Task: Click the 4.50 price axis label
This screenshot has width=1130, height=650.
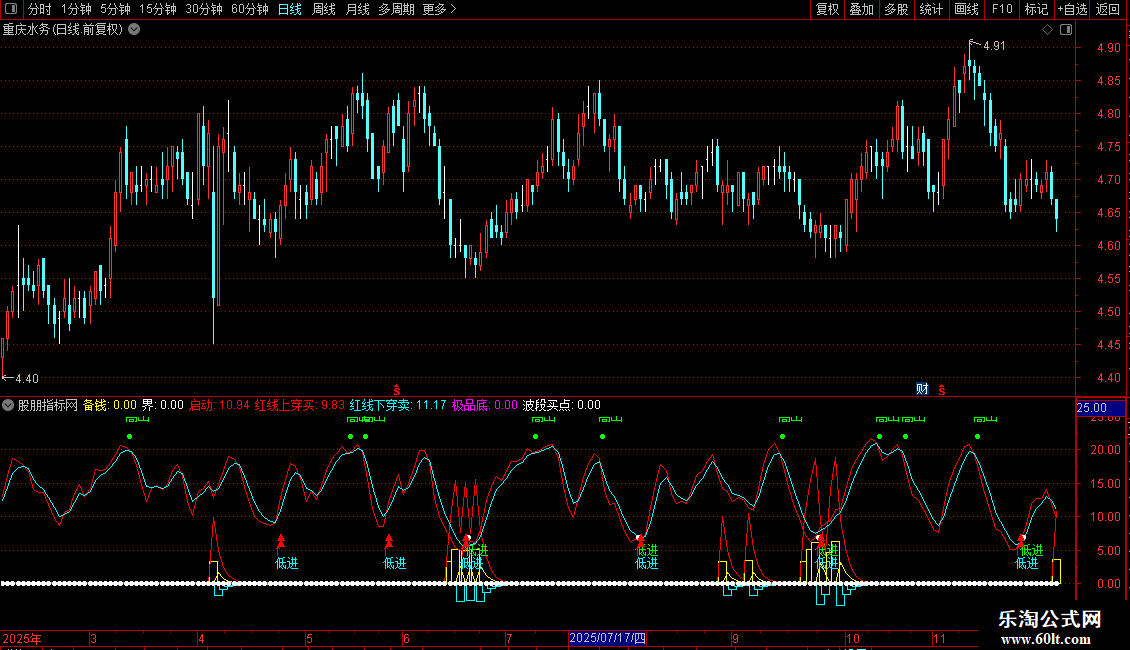Action: point(1108,312)
